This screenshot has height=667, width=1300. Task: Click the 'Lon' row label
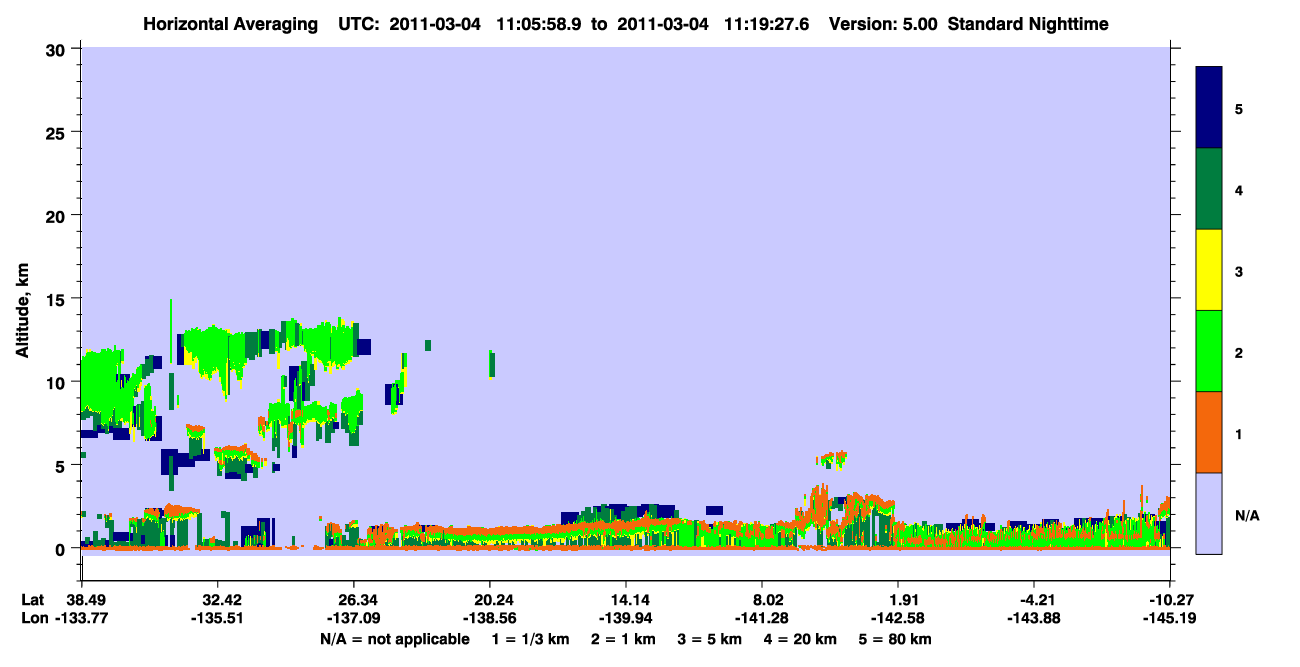pyautogui.click(x=33, y=619)
